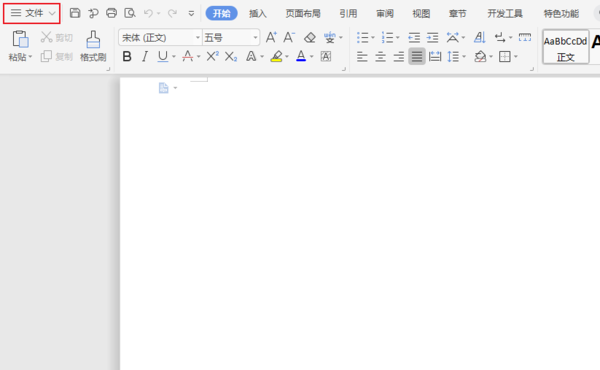Select the 正文 style thumbnail
This screenshot has width=600, height=370.
point(566,47)
